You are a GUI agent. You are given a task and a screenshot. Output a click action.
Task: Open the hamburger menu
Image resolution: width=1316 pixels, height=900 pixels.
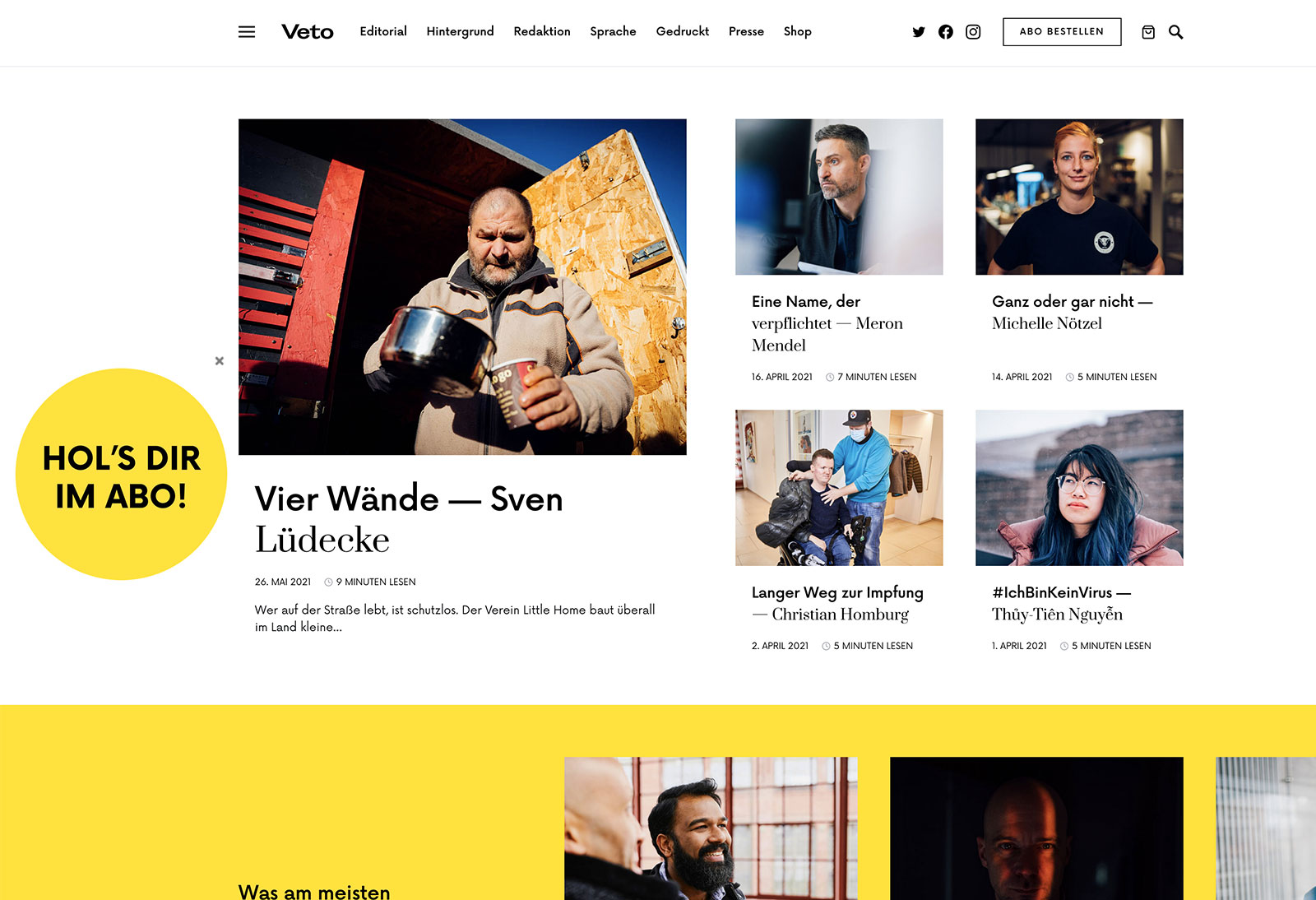pyautogui.click(x=247, y=32)
